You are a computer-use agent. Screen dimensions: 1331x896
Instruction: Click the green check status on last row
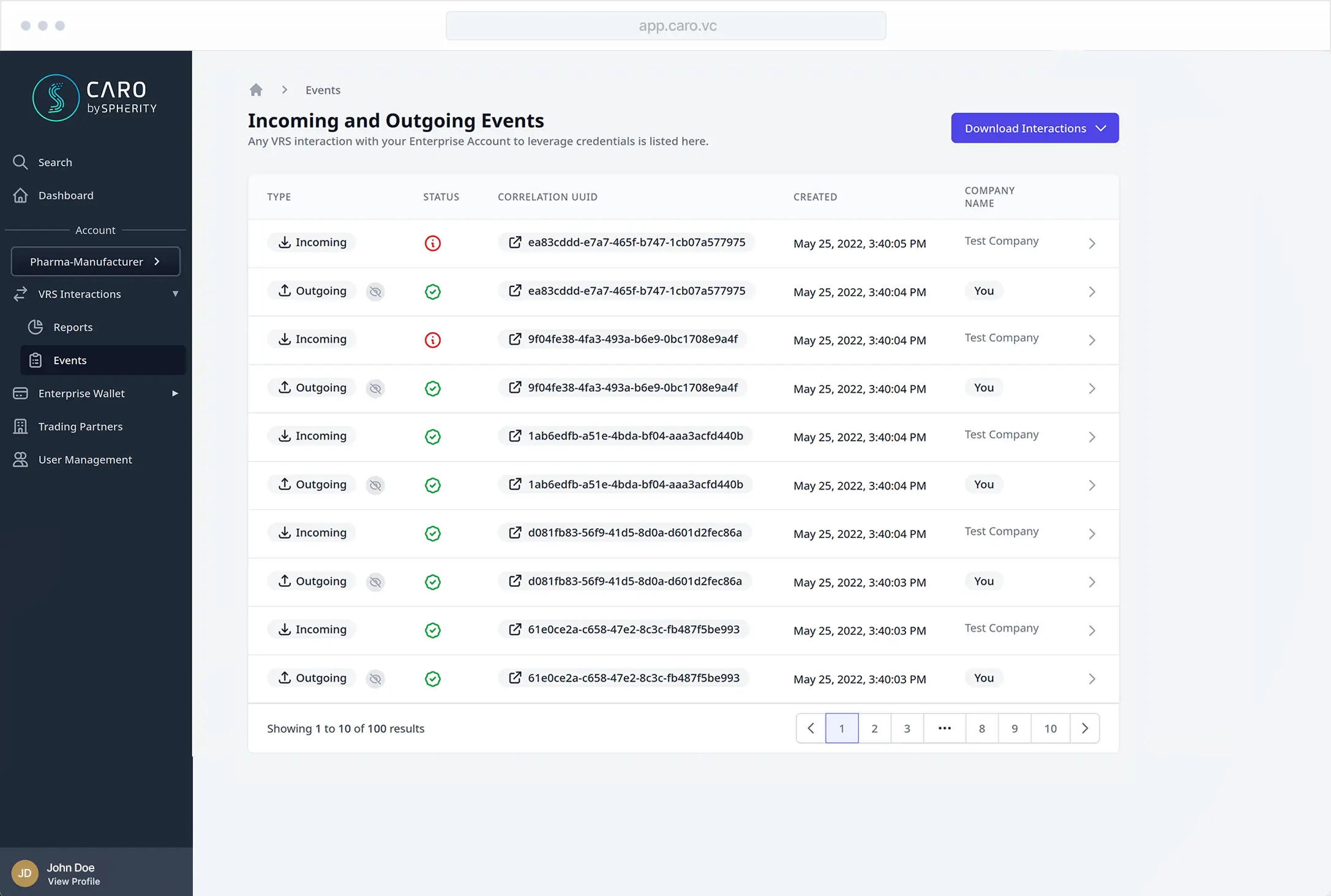(432, 679)
